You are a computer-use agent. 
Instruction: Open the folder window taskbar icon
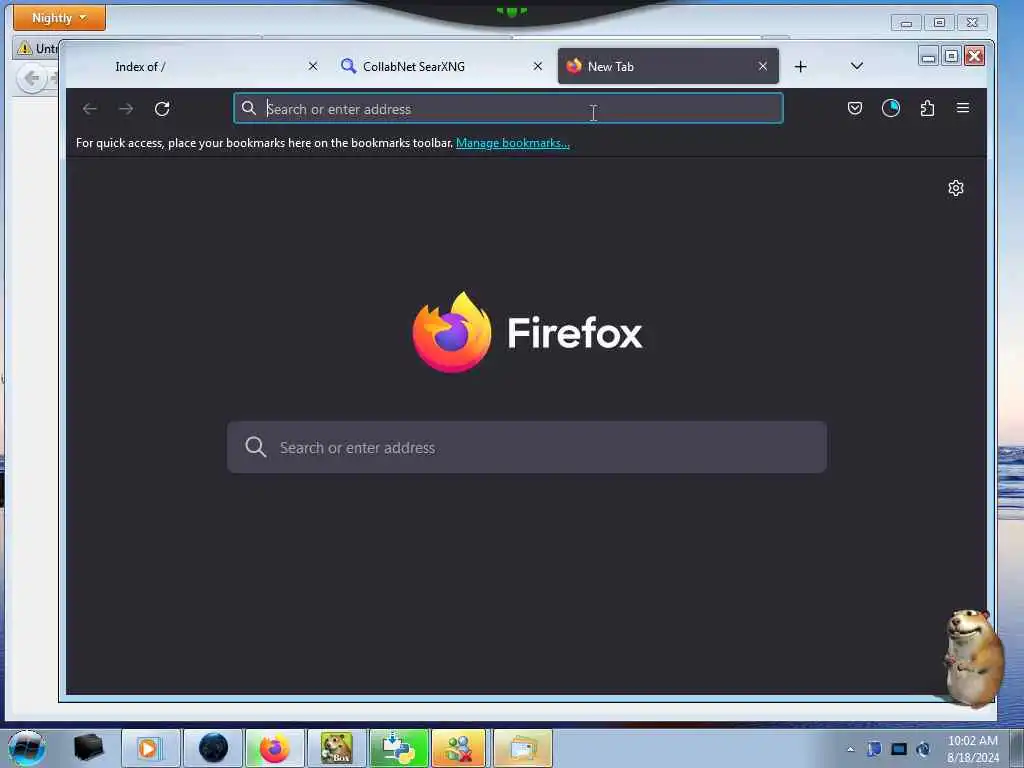tap(522, 748)
